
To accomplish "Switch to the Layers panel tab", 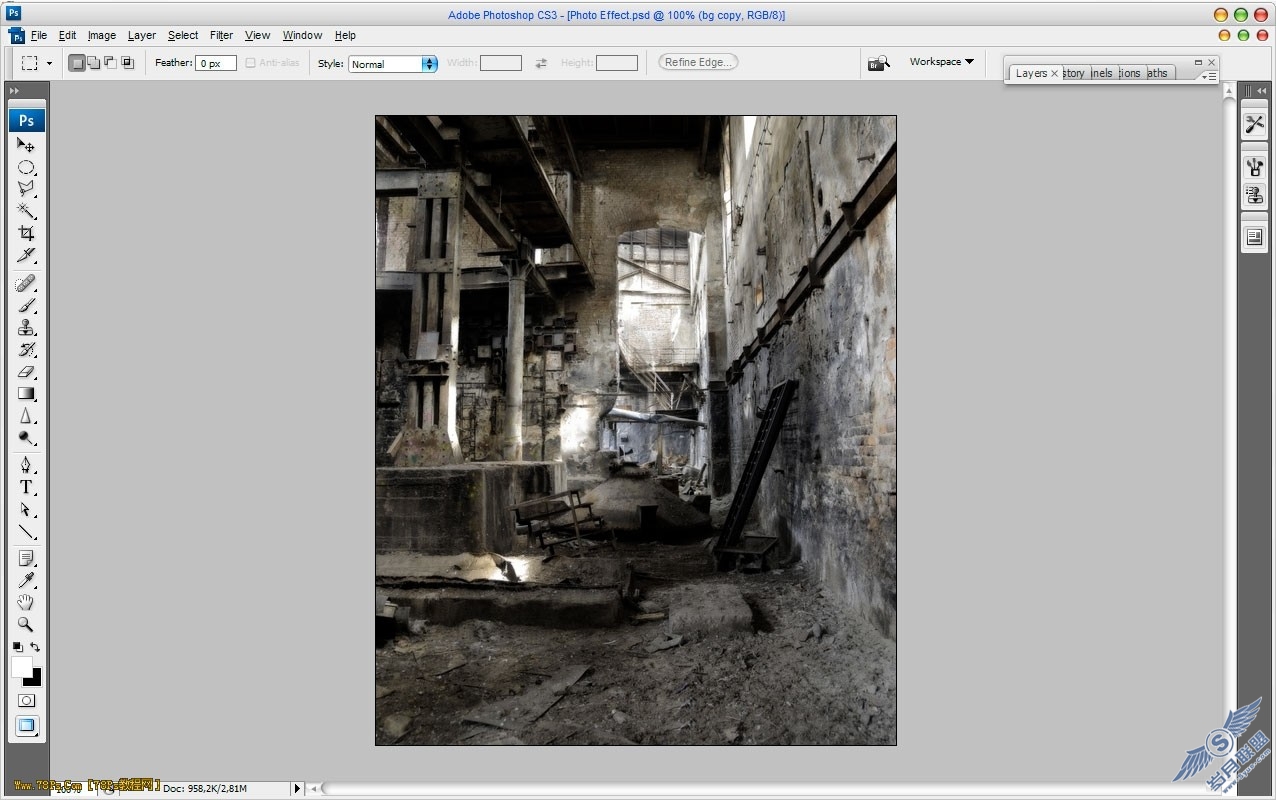I will pyautogui.click(x=1031, y=73).
